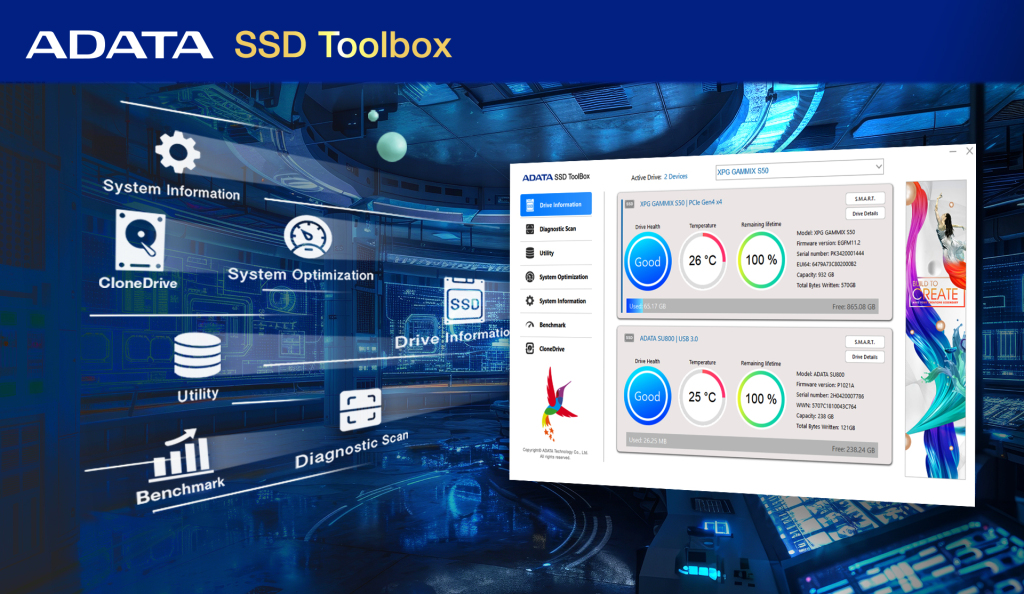Click the ADATA Technology copyright notice
This screenshot has width=1024, height=594.
555,454
